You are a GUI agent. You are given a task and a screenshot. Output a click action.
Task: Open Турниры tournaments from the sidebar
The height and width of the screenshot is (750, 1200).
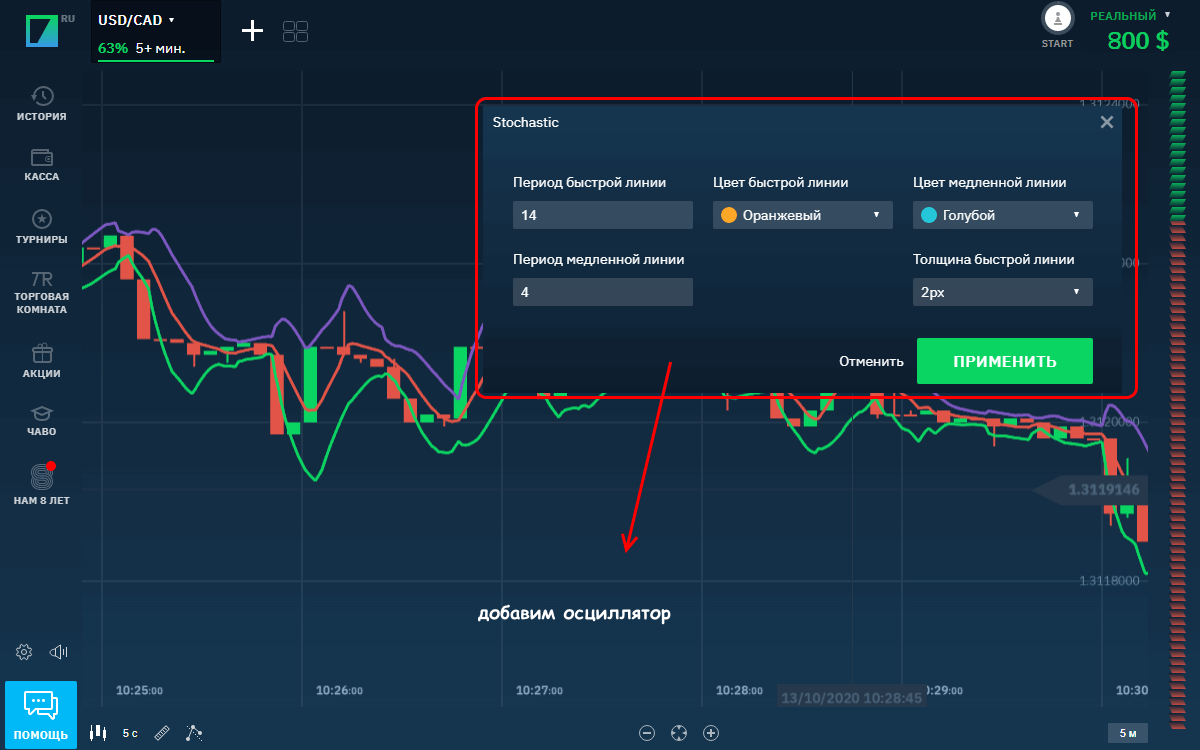point(42,226)
